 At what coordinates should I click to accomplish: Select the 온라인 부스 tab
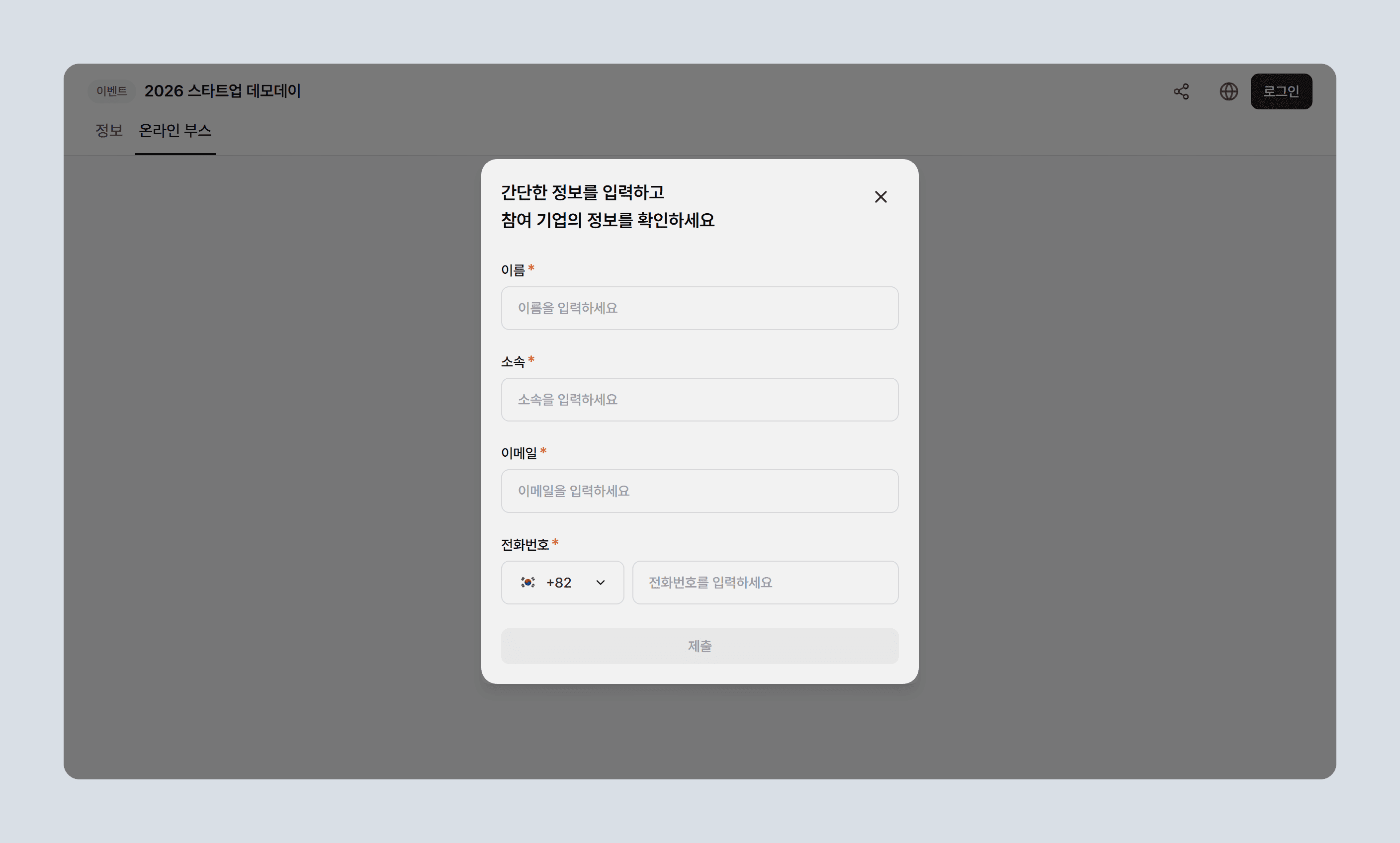[x=175, y=131]
